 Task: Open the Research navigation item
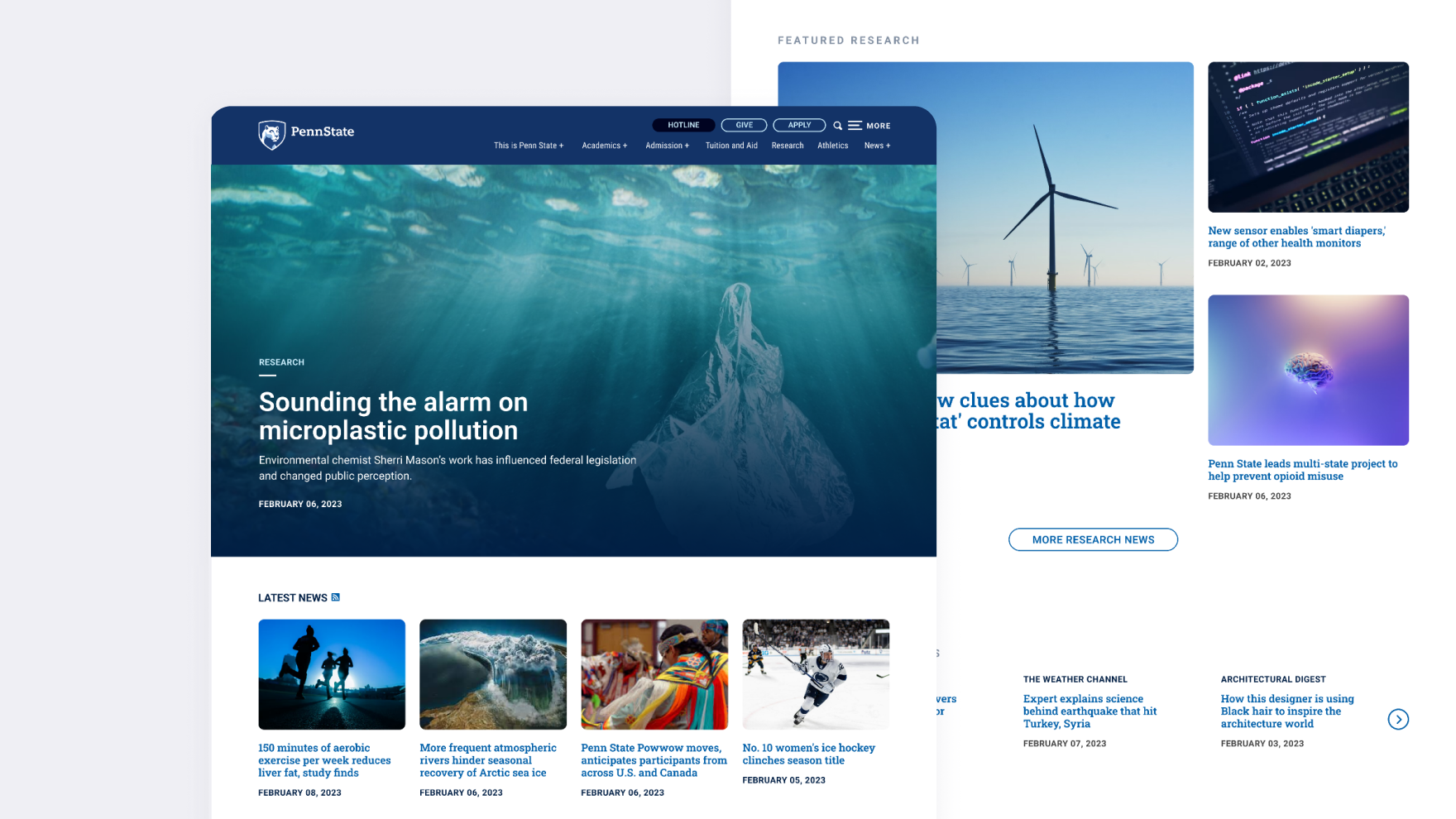[x=787, y=146]
